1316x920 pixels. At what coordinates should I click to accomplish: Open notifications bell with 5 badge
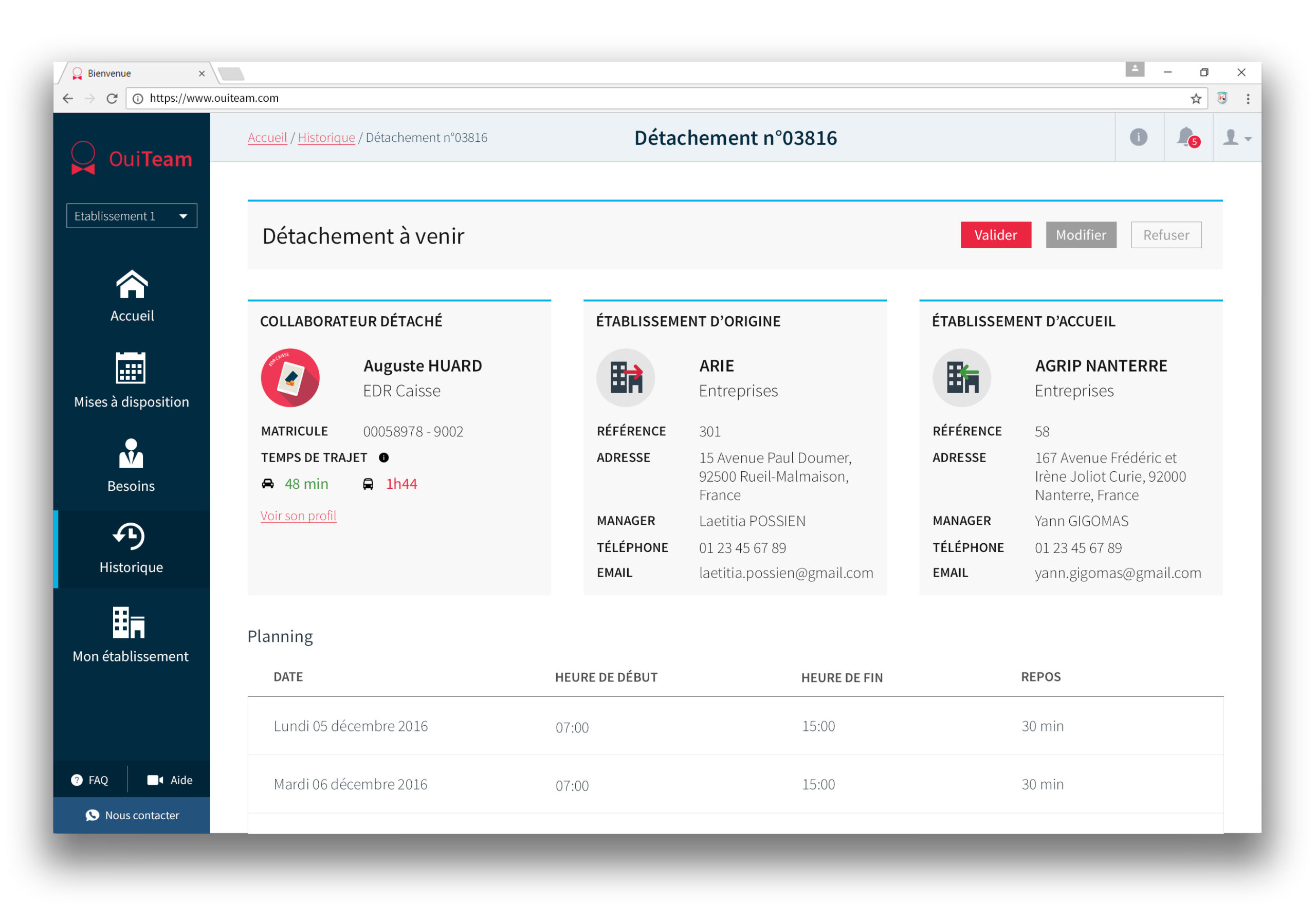click(x=1187, y=138)
